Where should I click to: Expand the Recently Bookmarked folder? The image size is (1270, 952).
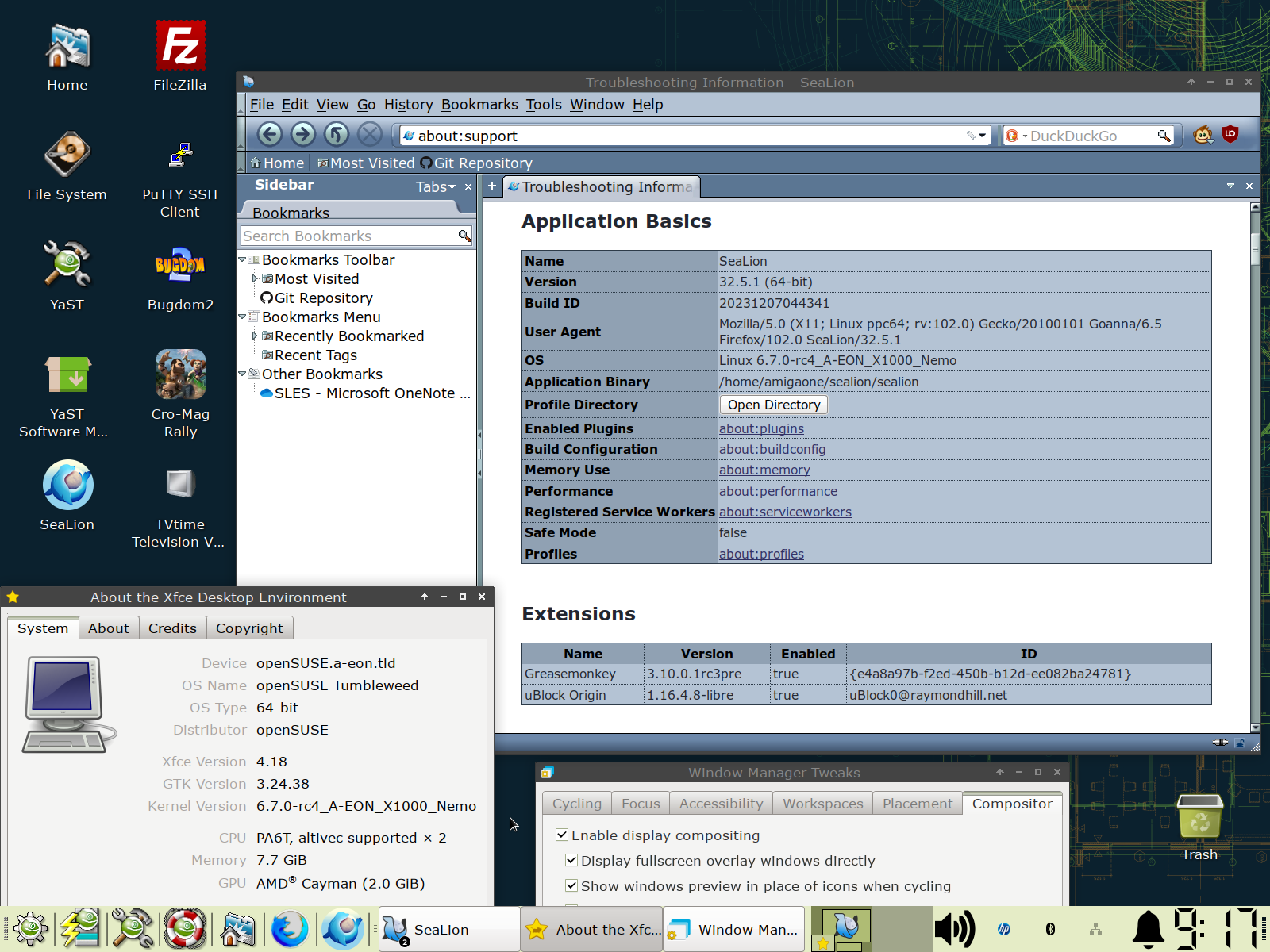(255, 336)
